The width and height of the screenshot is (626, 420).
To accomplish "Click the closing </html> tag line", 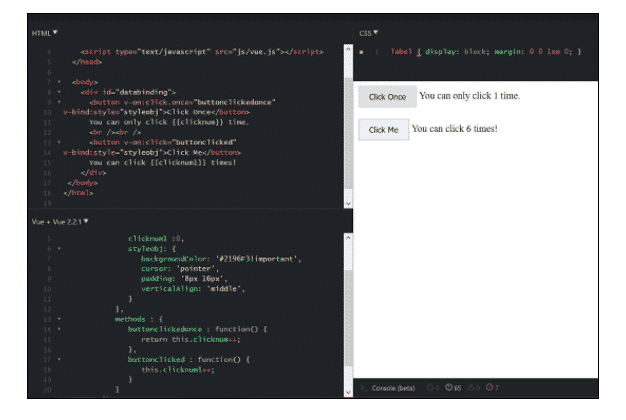I will (x=78, y=193).
